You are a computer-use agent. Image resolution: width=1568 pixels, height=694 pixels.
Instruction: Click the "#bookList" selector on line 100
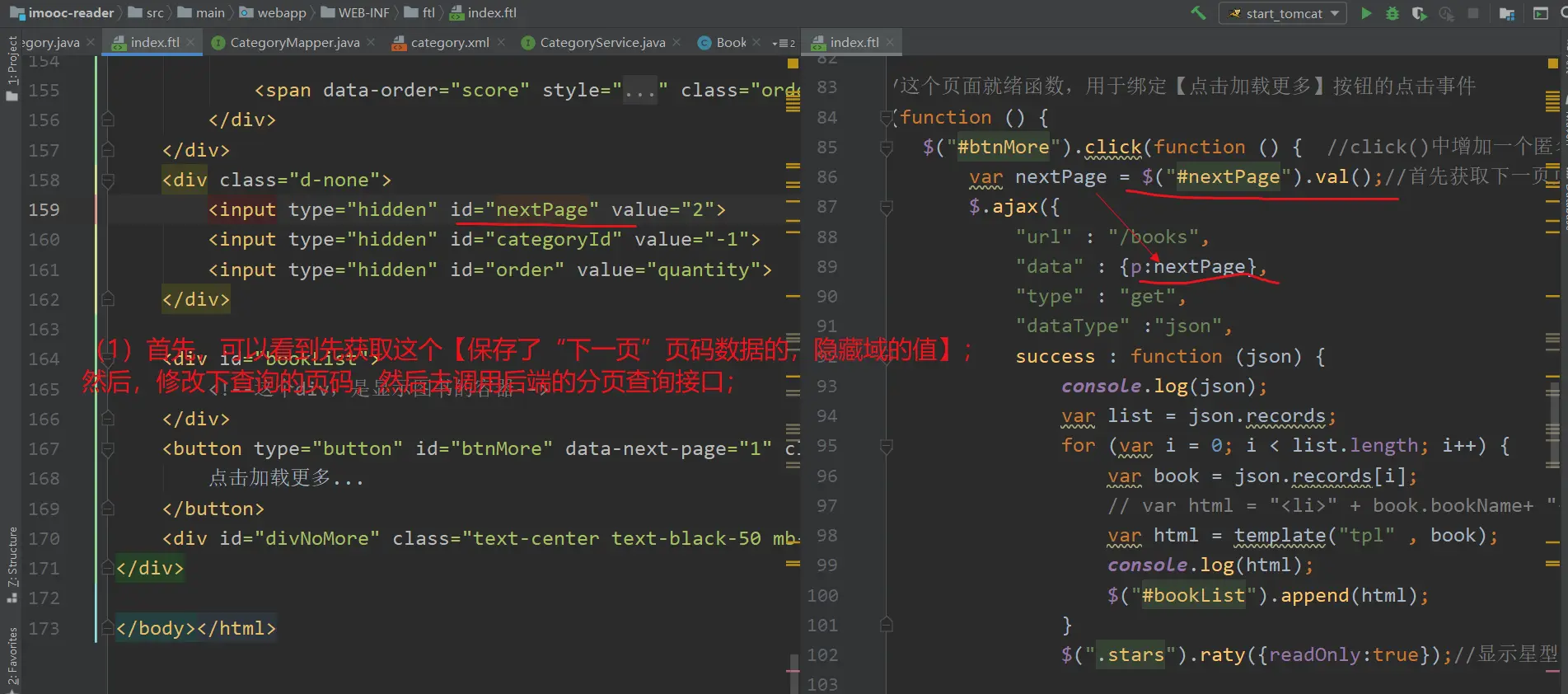click(1193, 595)
